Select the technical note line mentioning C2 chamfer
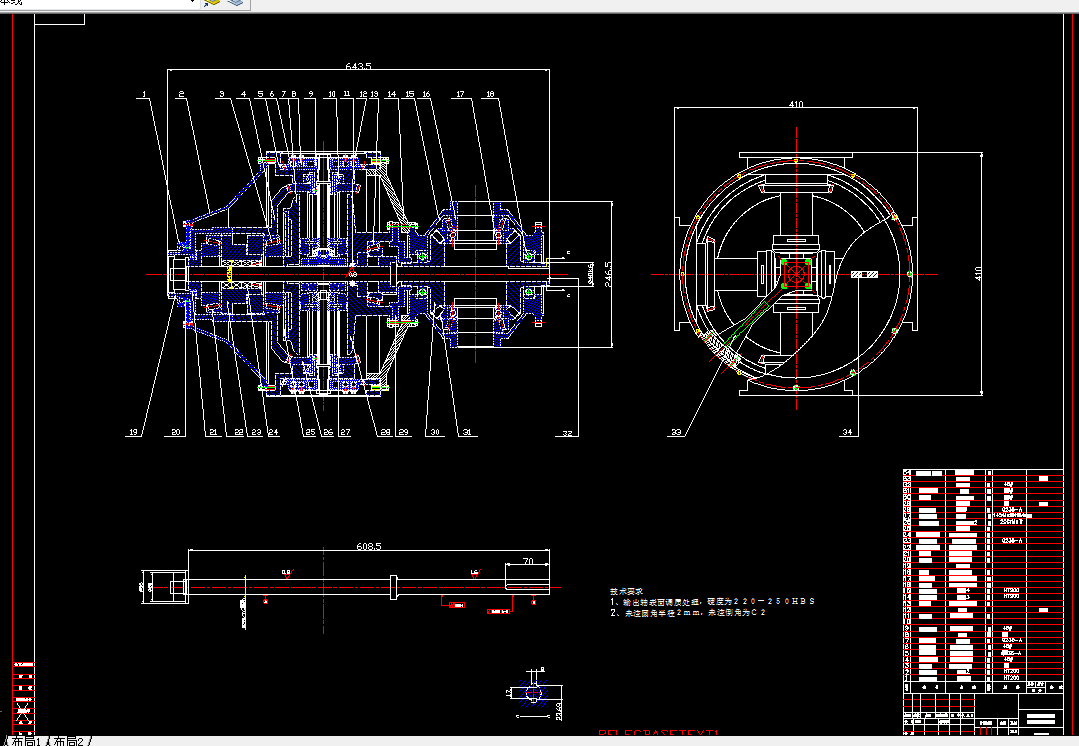The image size is (1079, 746). 687,612
